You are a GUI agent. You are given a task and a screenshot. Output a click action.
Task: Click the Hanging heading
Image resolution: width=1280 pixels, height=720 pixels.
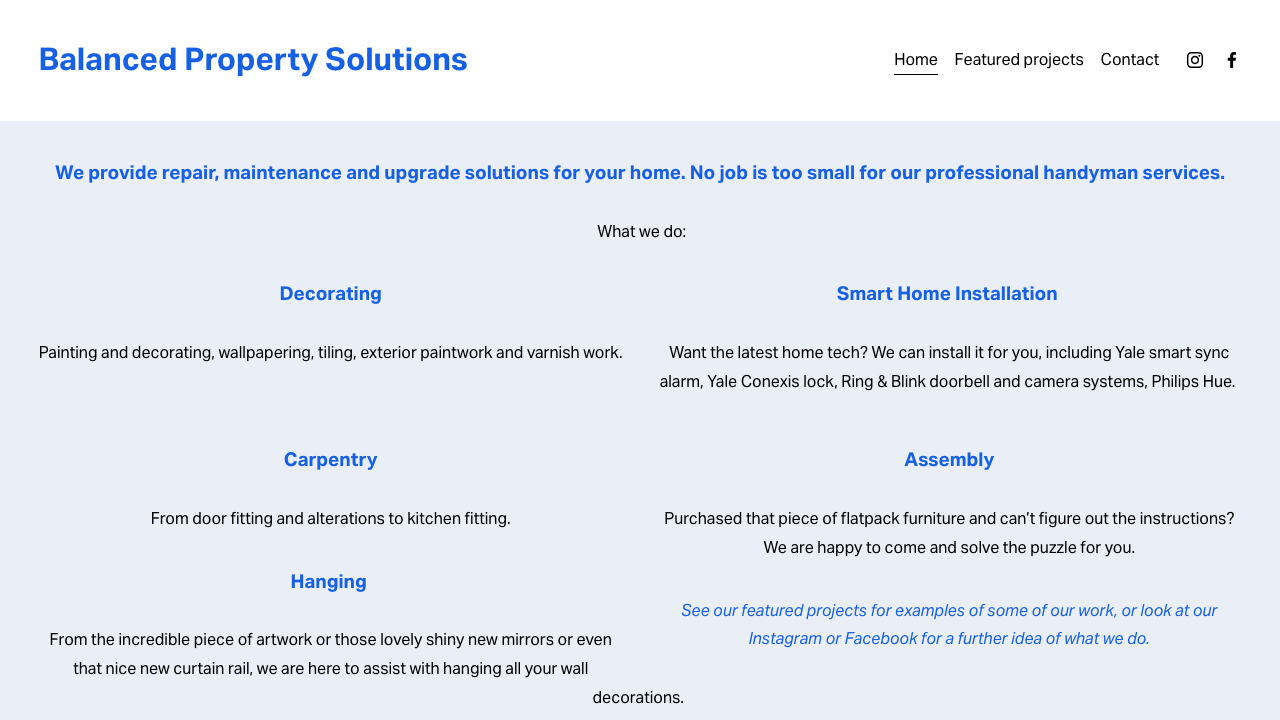coord(328,582)
